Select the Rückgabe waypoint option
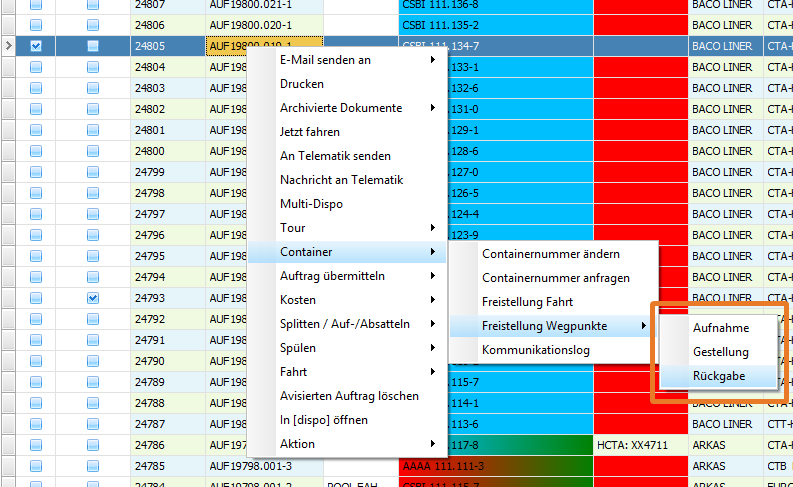 click(719, 376)
